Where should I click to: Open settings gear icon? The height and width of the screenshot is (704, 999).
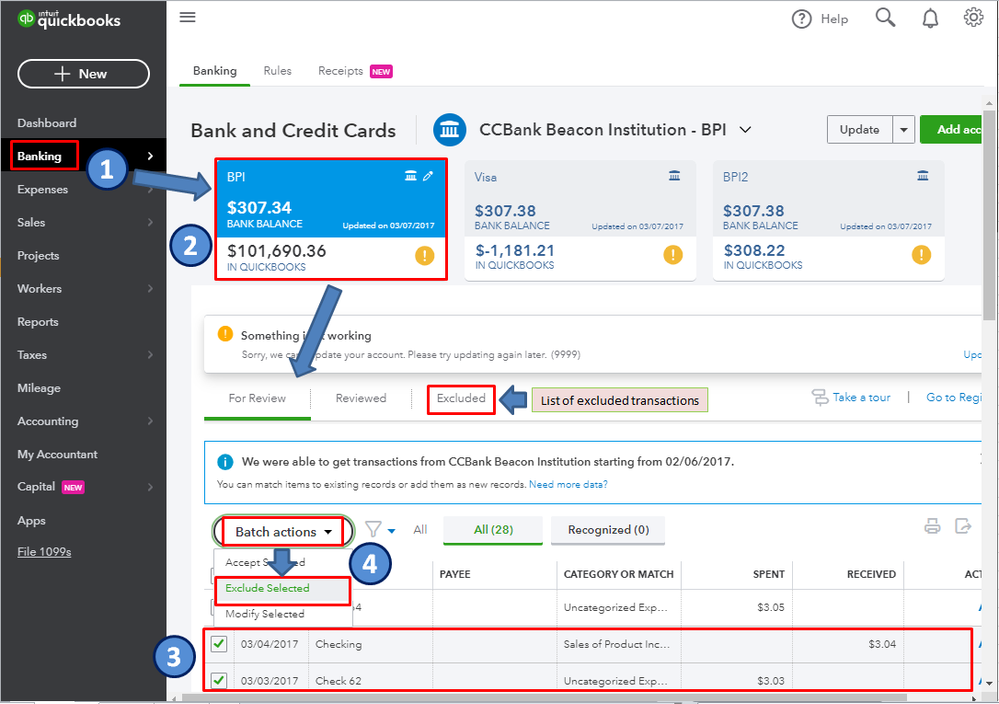[973, 17]
